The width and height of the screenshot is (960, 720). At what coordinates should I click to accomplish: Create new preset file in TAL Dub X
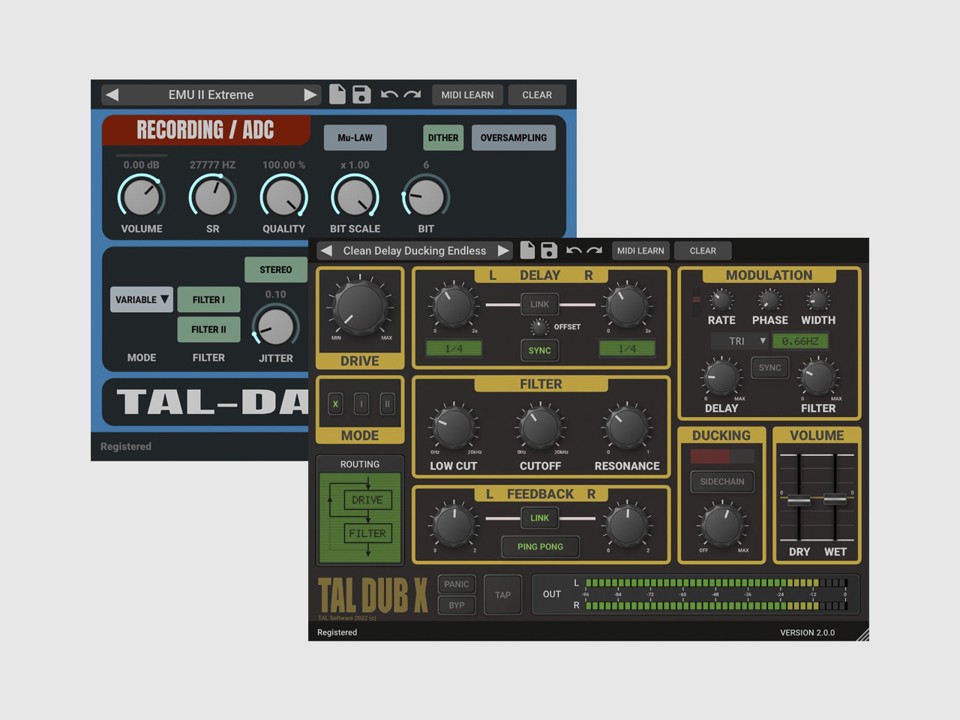click(527, 250)
